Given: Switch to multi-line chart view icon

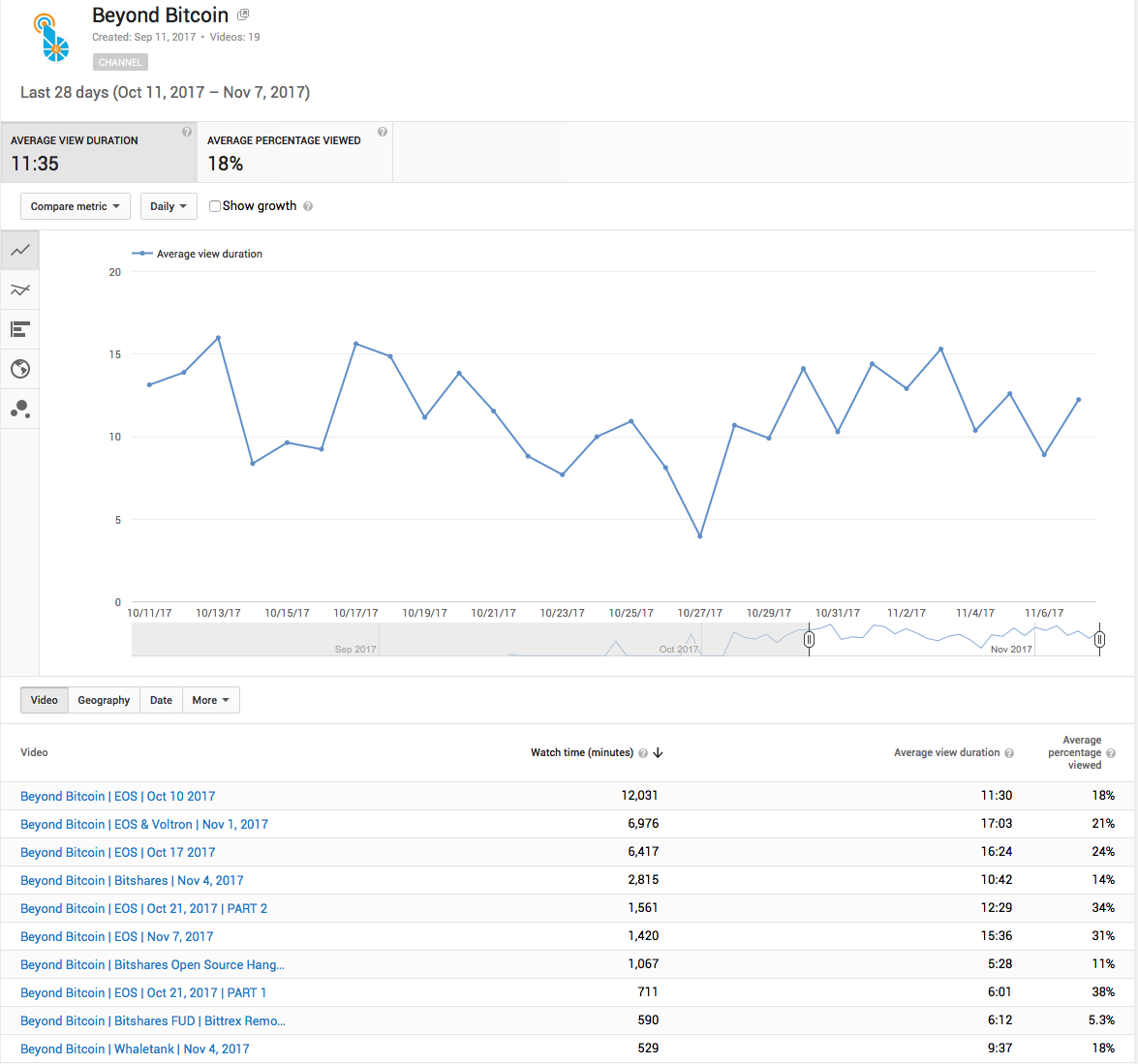Looking at the screenshot, I should (x=20, y=290).
